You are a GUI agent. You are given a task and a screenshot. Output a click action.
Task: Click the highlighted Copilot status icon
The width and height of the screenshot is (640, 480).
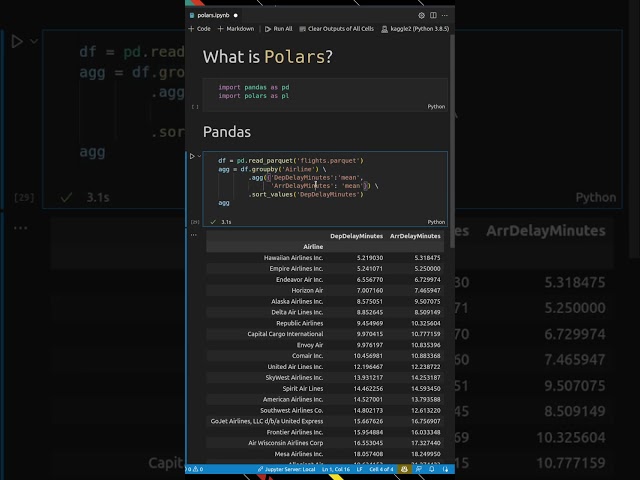tap(404, 469)
